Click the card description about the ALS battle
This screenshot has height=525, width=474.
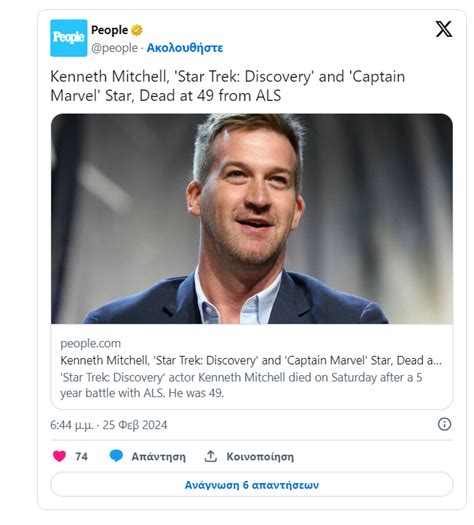(241, 385)
